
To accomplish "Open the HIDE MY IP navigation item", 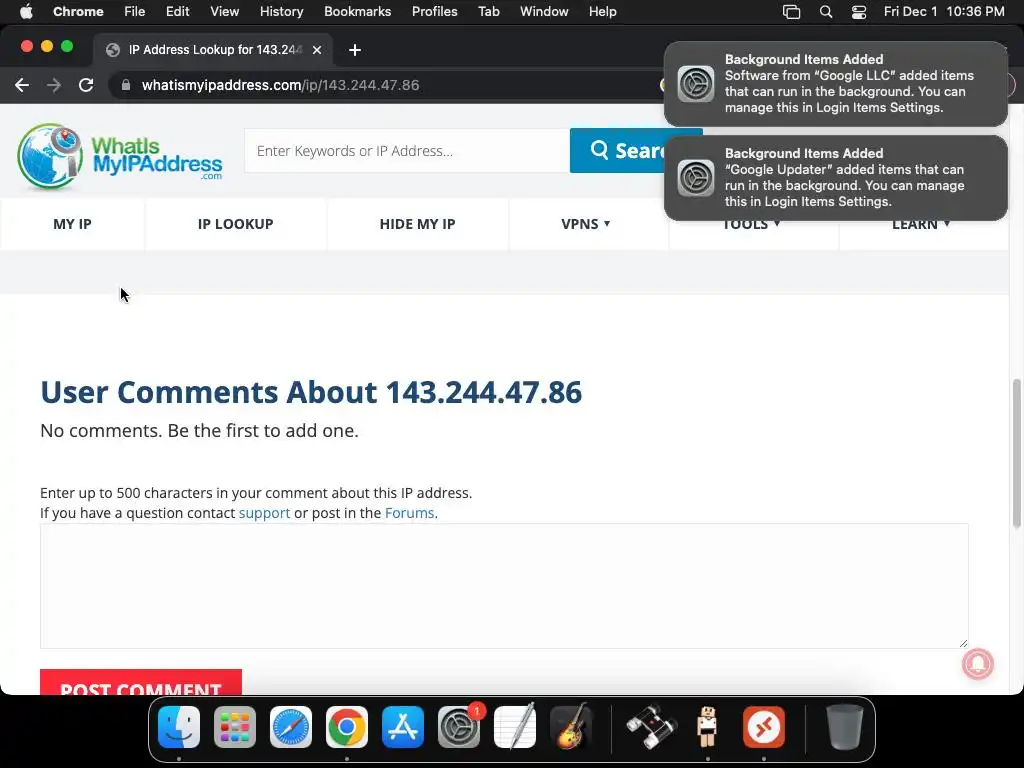I will pos(417,224).
